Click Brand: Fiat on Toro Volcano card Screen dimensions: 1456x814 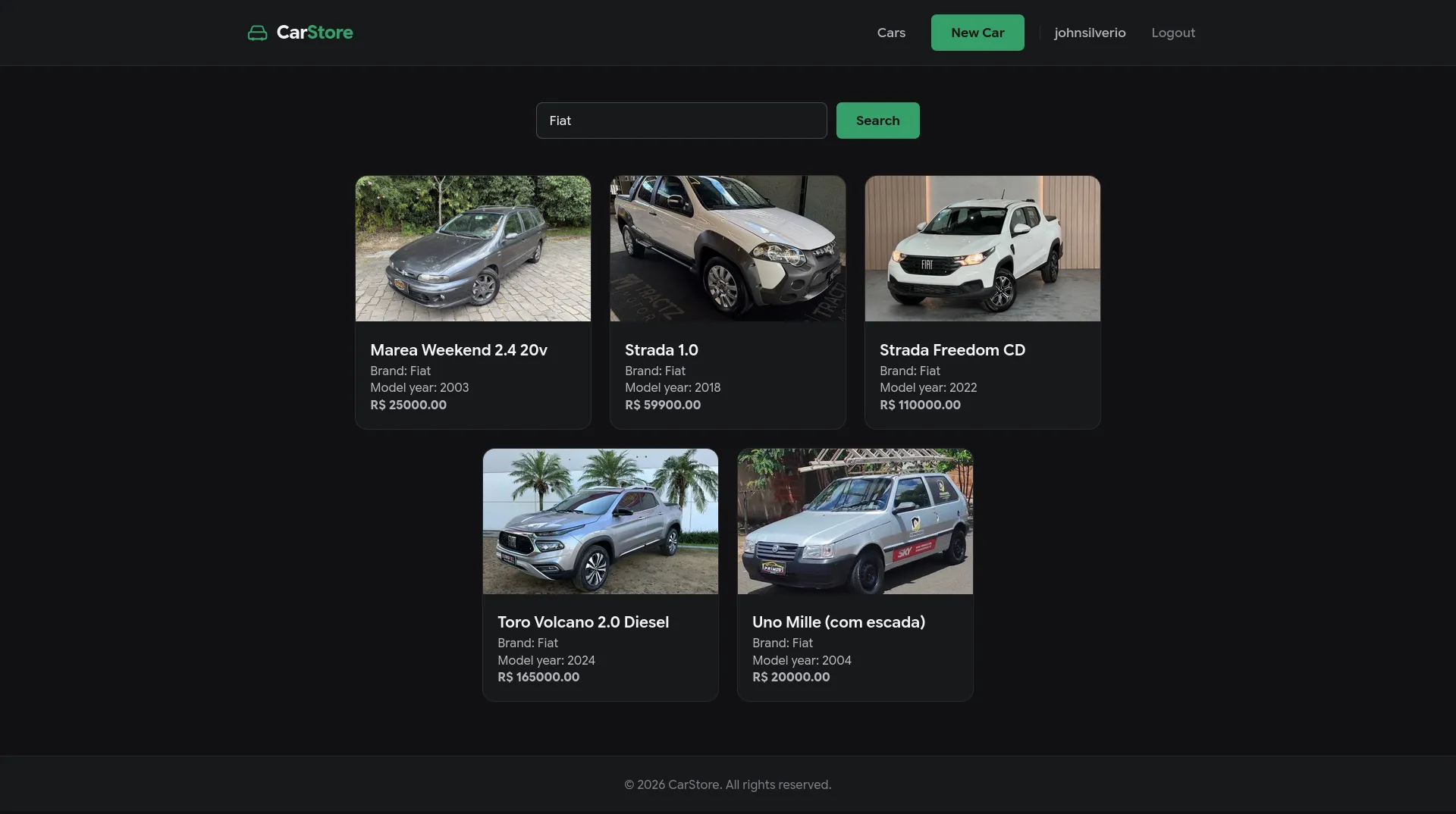[528, 643]
